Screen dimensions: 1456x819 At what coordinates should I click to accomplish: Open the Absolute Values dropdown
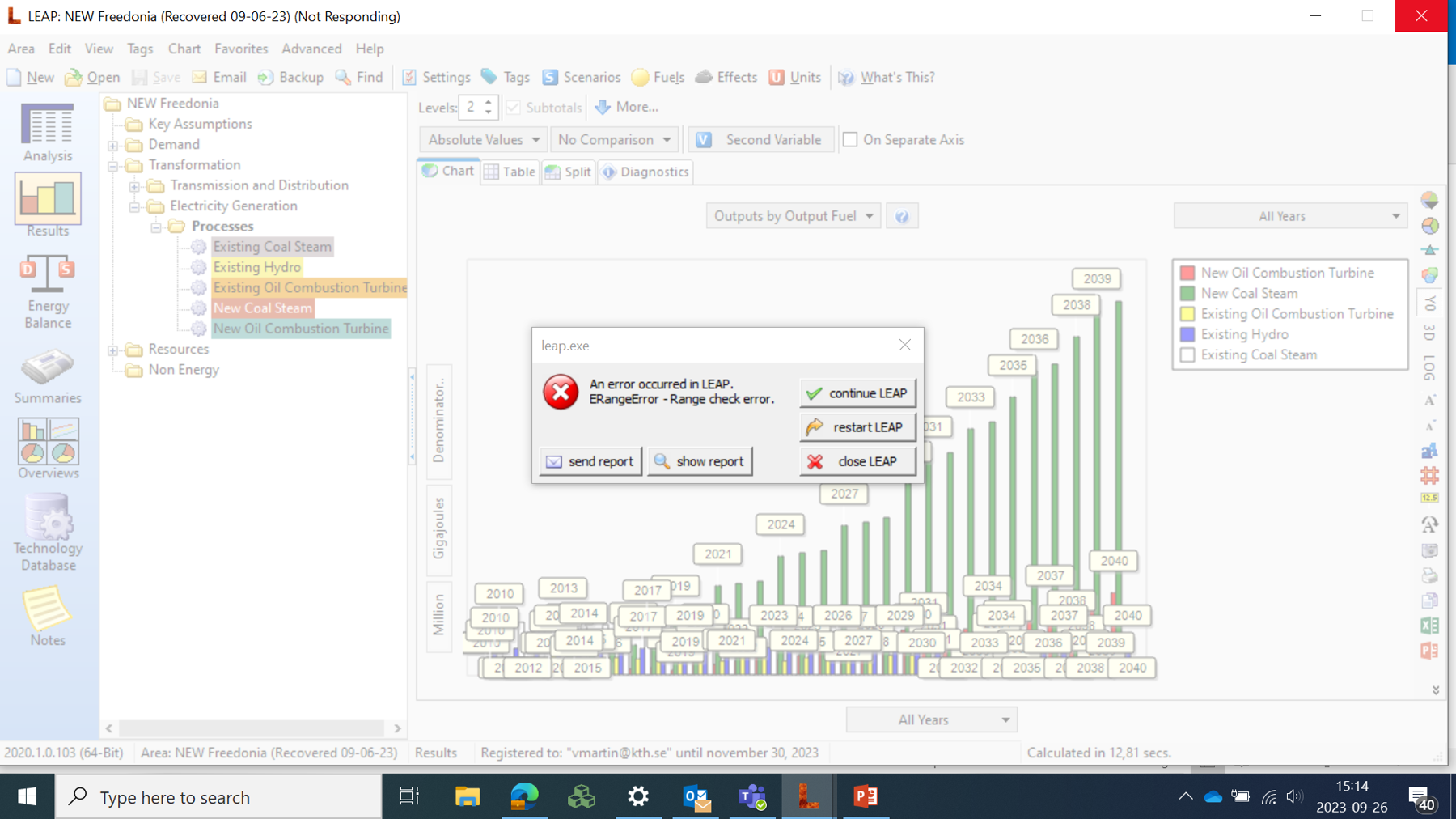point(483,139)
